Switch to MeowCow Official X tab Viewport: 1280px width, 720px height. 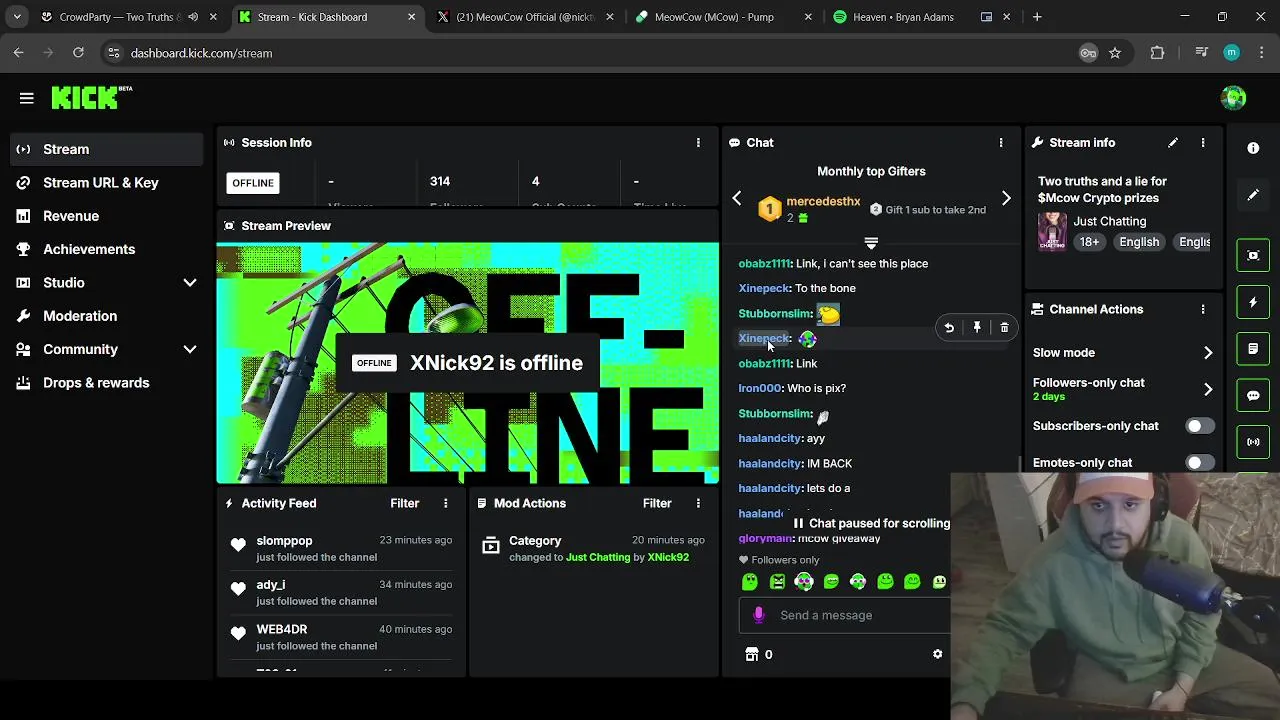point(525,17)
